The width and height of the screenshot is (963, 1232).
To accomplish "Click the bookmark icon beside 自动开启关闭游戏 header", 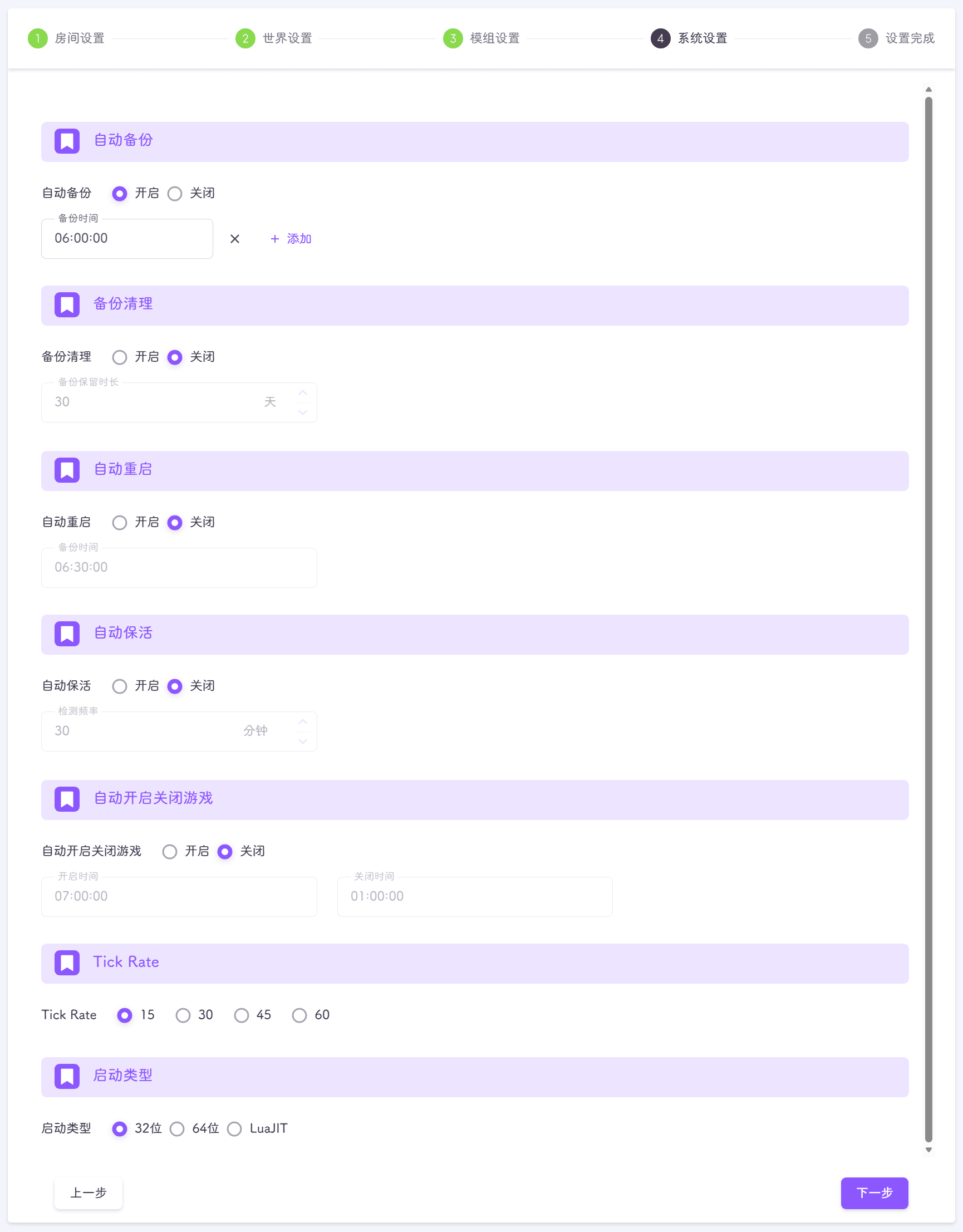I will click(67, 799).
